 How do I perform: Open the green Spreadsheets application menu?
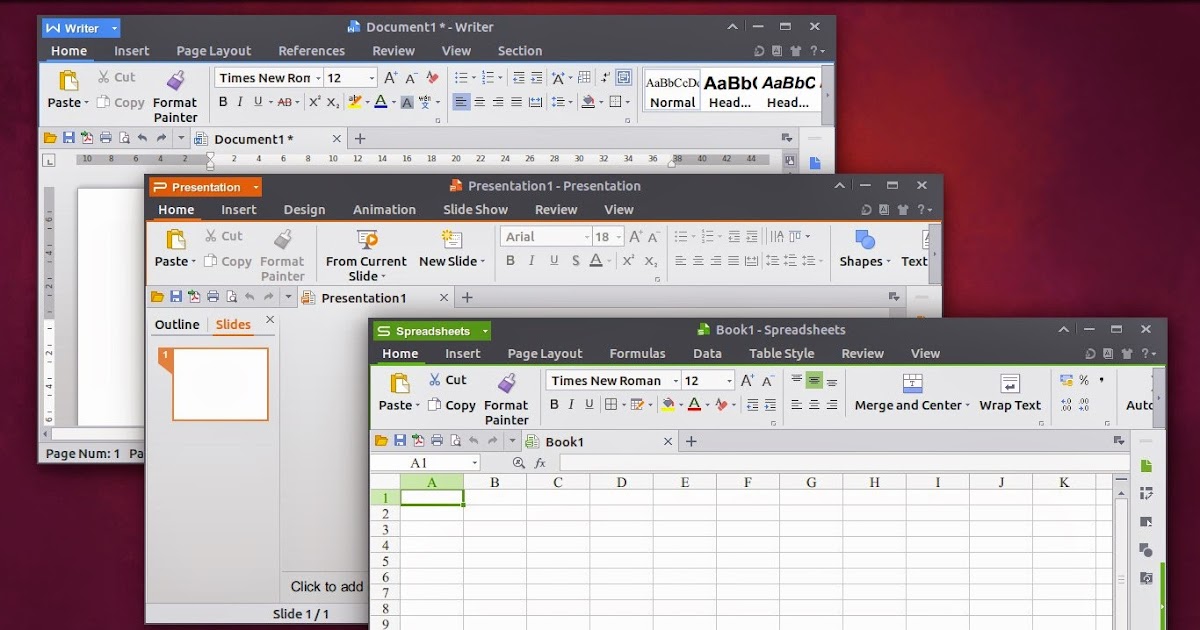click(432, 331)
